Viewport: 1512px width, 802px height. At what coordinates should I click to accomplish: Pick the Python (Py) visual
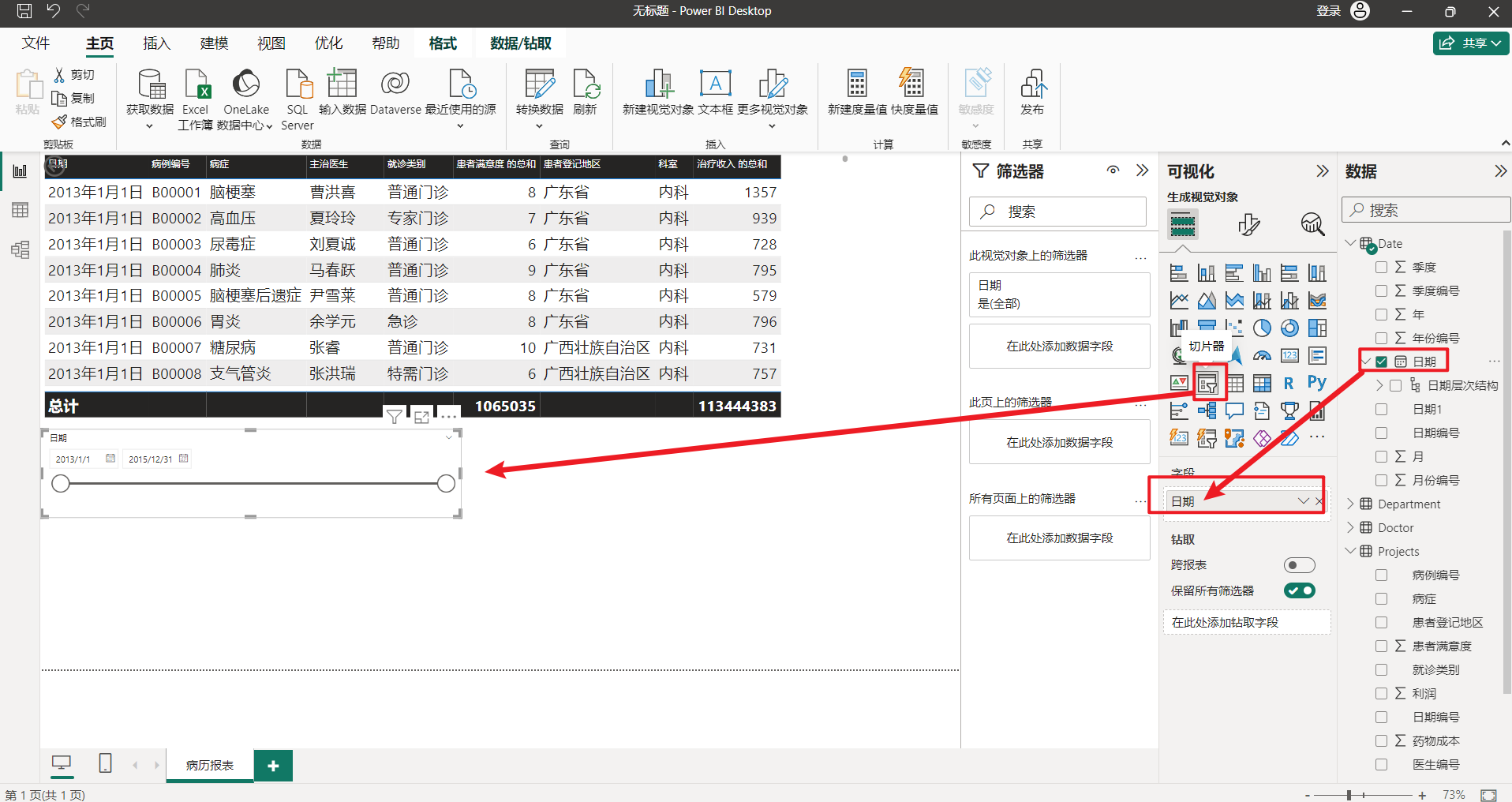1316,382
